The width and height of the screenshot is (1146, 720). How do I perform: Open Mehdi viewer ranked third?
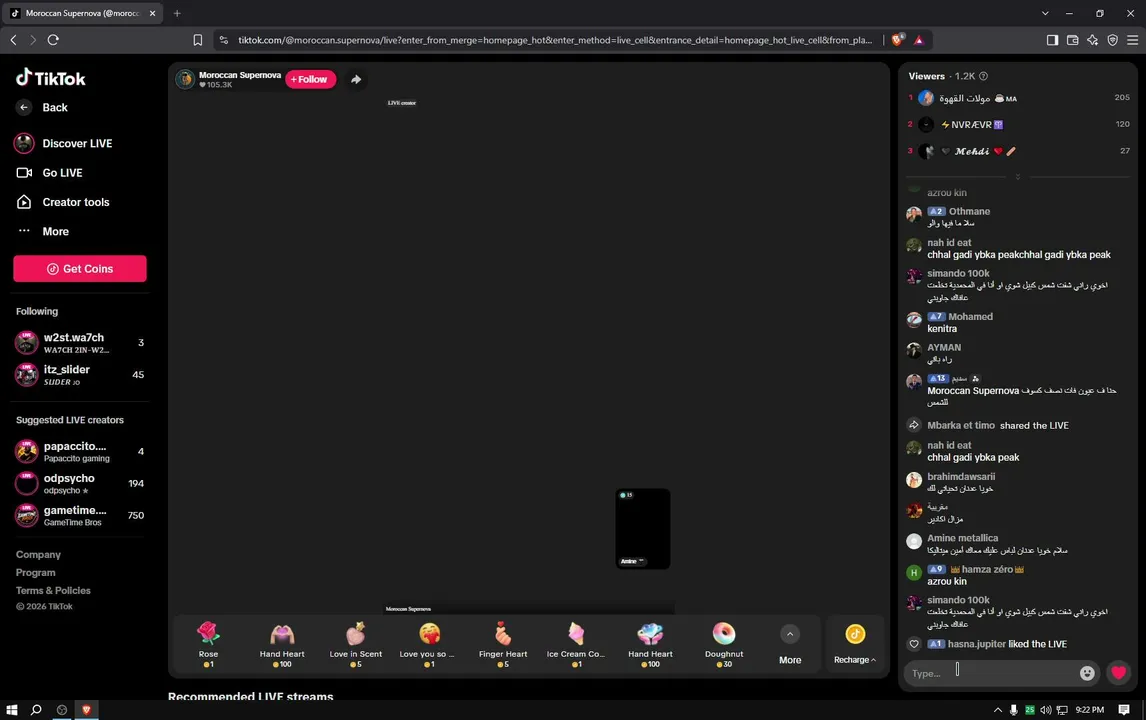pyautogui.click(x=1019, y=151)
